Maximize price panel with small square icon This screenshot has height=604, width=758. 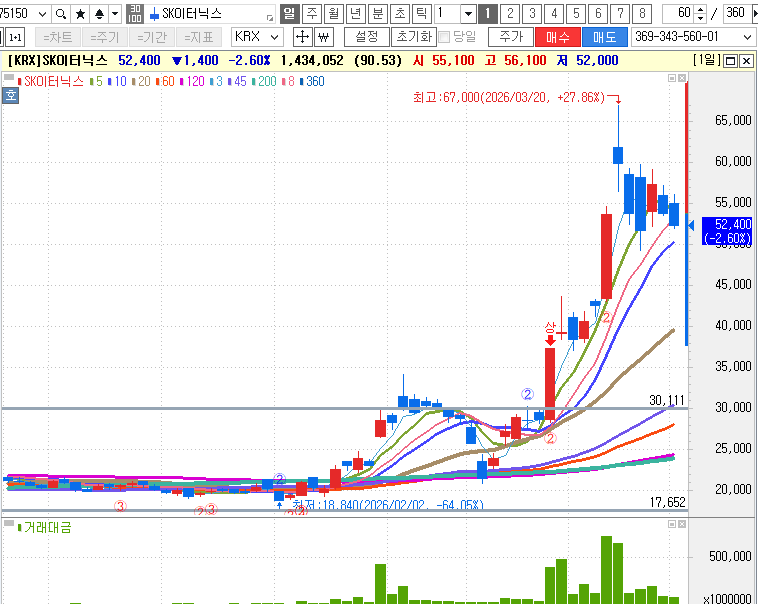click(672, 78)
